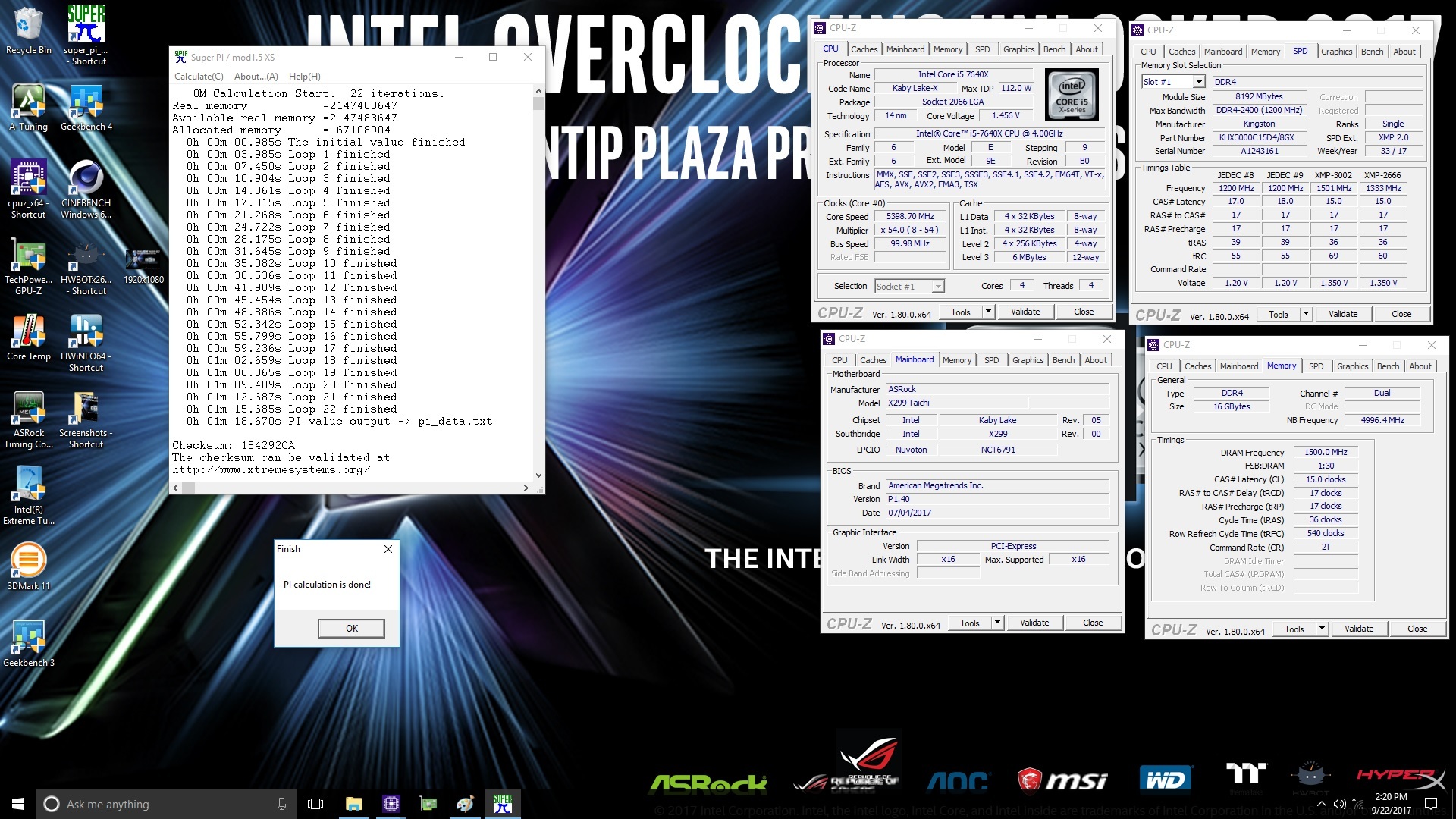Viewport: 1456px width, 819px height.
Task: Open Graphics tab in CPU-Z Memory window
Action: click(1352, 366)
